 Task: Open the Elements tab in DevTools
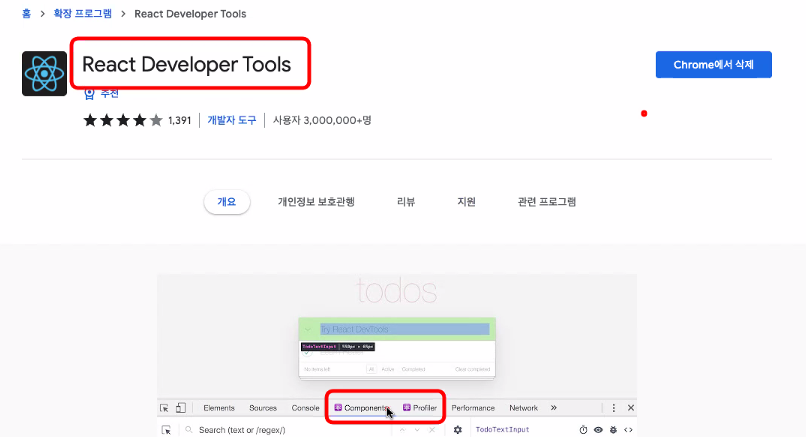coord(219,408)
